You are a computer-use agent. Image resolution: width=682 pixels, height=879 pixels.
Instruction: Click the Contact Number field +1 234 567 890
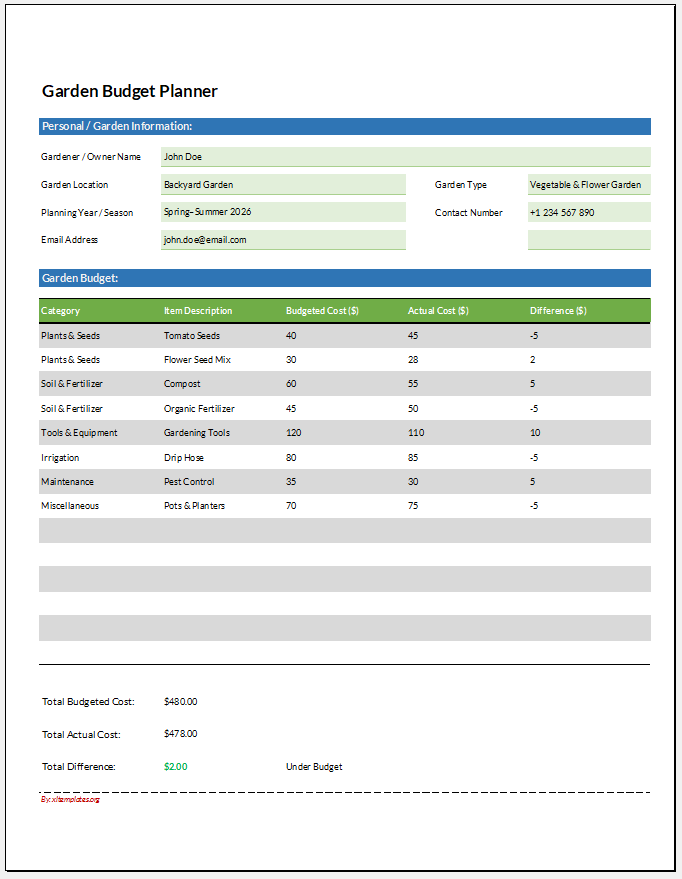[589, 212]
